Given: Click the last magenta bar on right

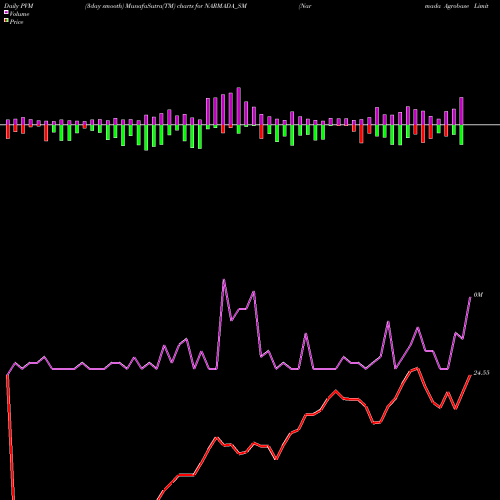Looking at the screenshot, I should coord(461,111).
